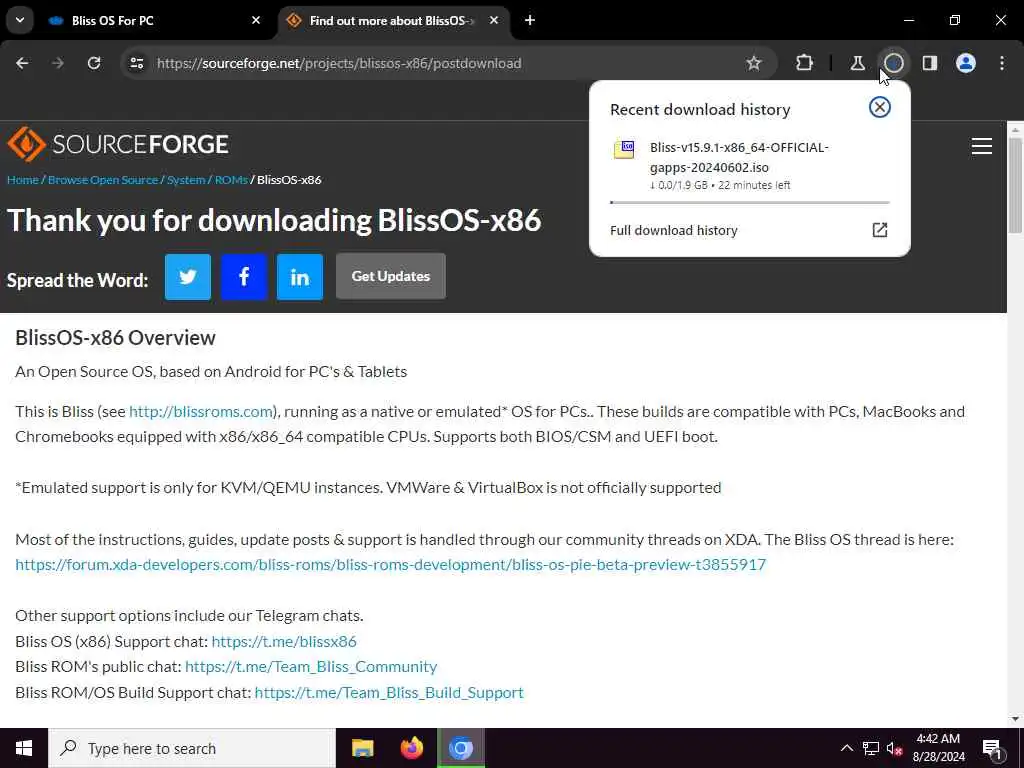The height and width of the screenshot is (768, 1024).
Task: Click the forward navigation arrow
Action: [58, 63]
